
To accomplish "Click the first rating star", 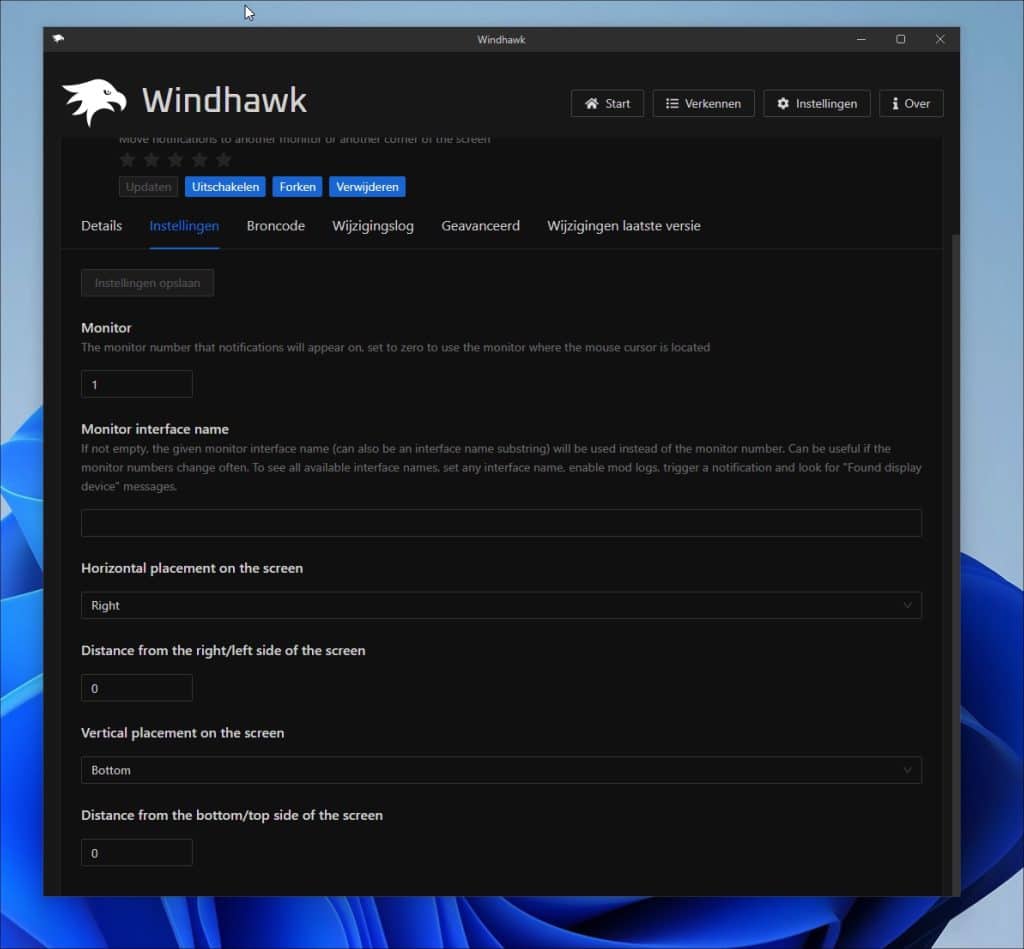I will pos(128,159).
